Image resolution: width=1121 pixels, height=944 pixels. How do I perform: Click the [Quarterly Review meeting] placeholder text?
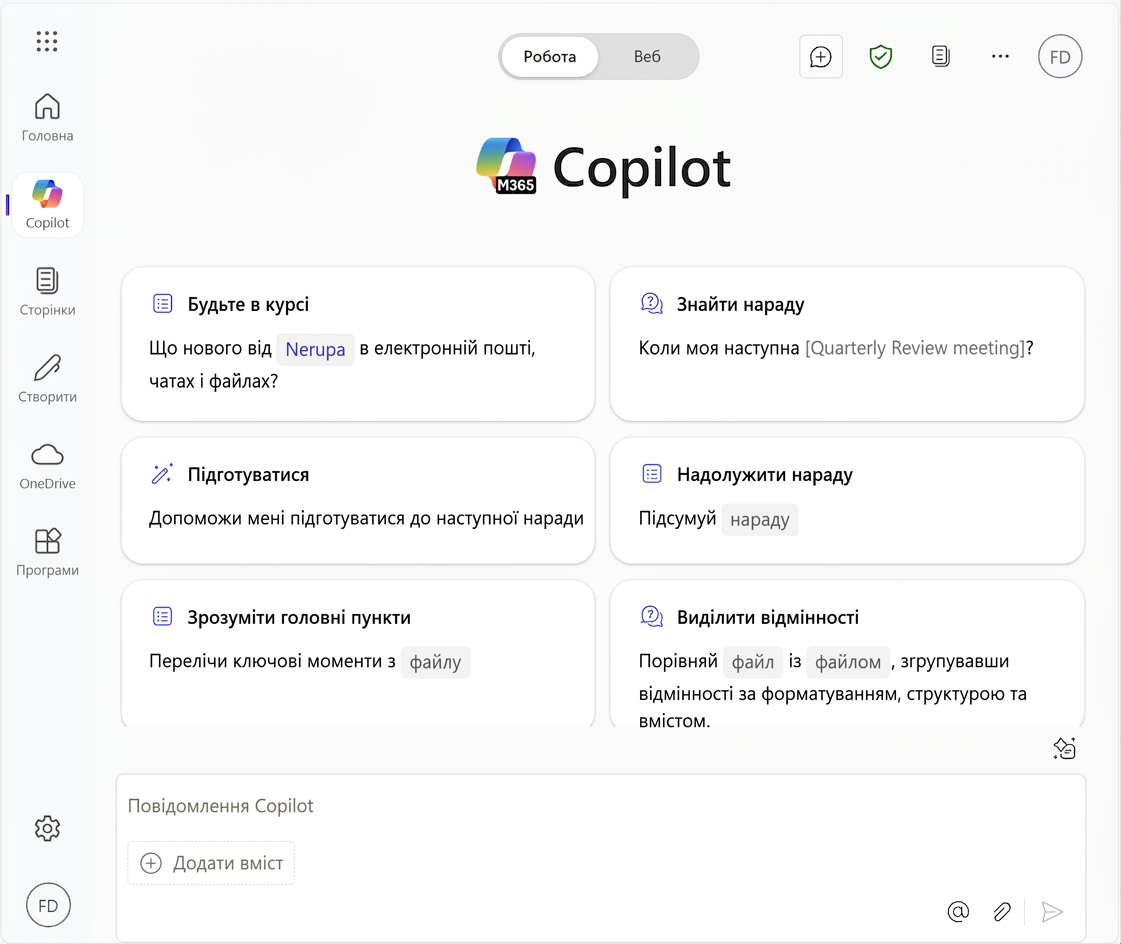tap(915, 348)
